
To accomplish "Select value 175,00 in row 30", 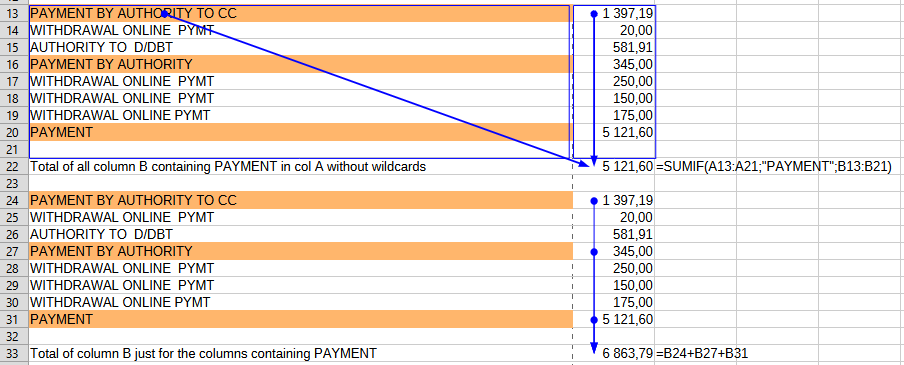I will click(x=633, y=302).
